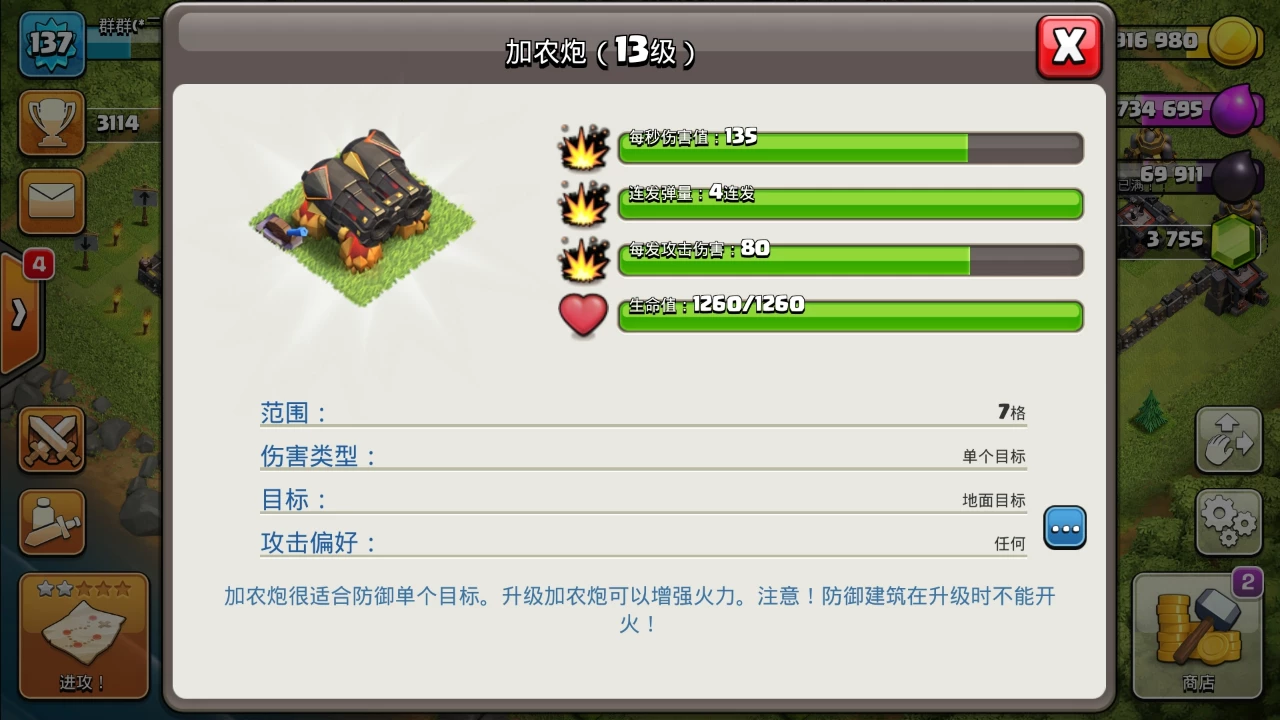
Task: Open the shop with hammer icon
Action: [x=1198, y=636]
